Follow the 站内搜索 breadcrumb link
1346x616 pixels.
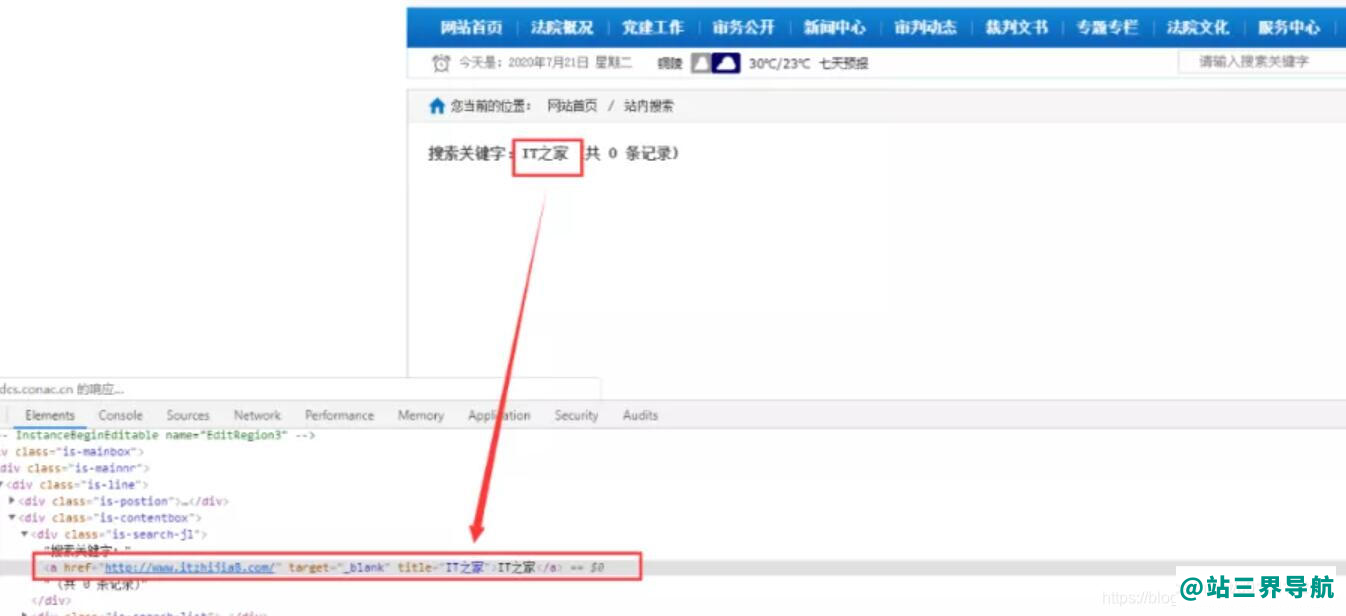649,106
